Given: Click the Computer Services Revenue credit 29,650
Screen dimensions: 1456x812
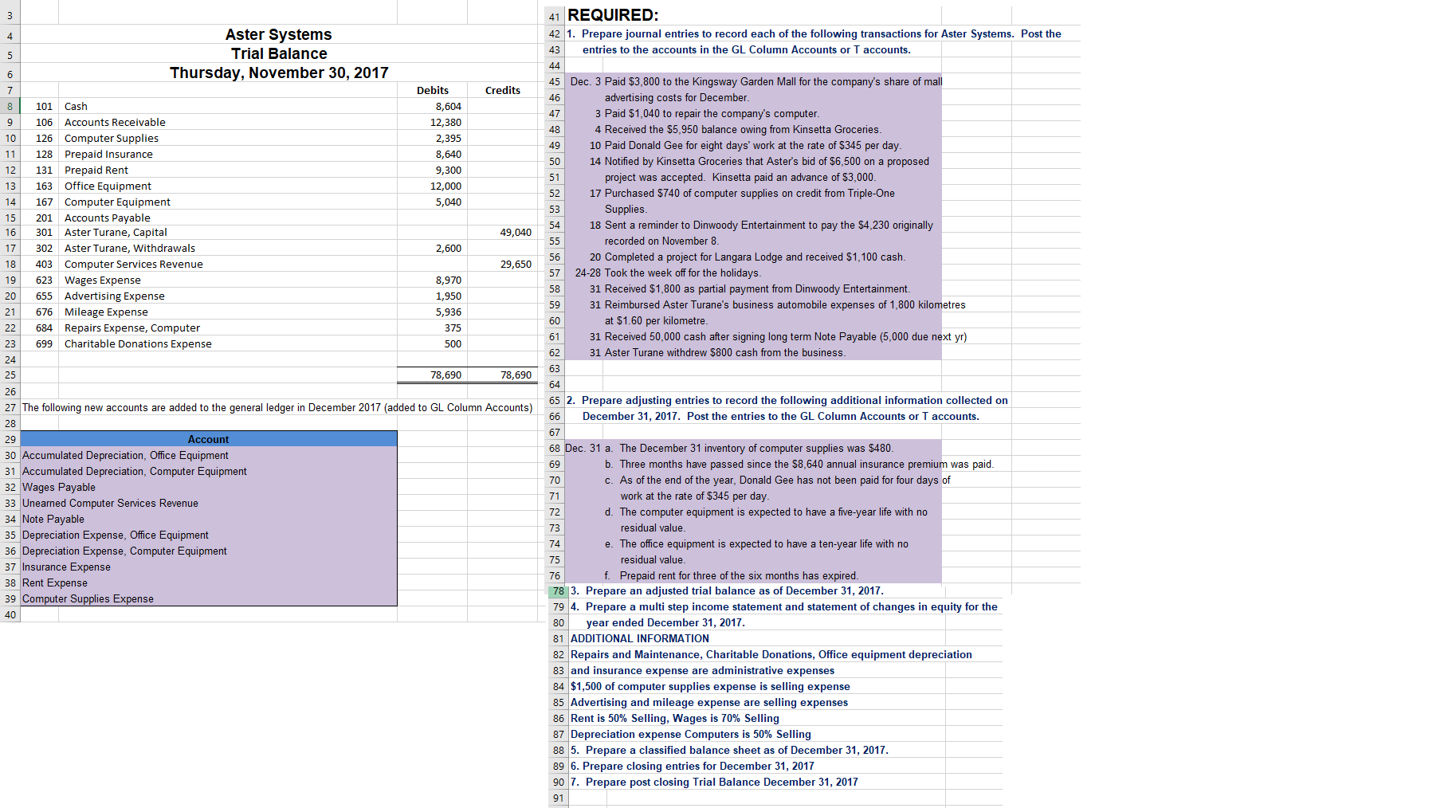Looking at the screenshot, I should pos(502,264).
